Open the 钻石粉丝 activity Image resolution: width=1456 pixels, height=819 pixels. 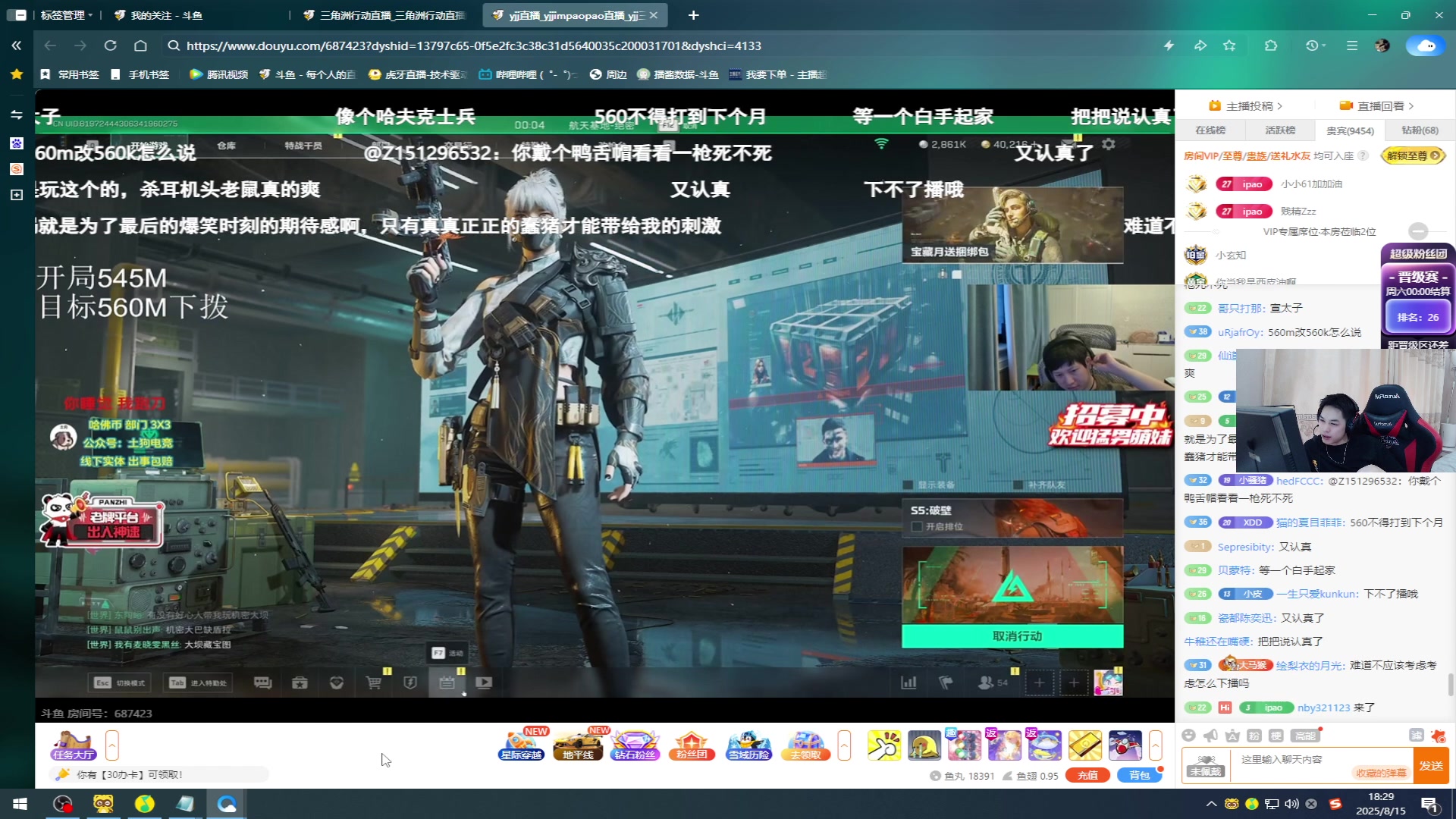point(635,745)
